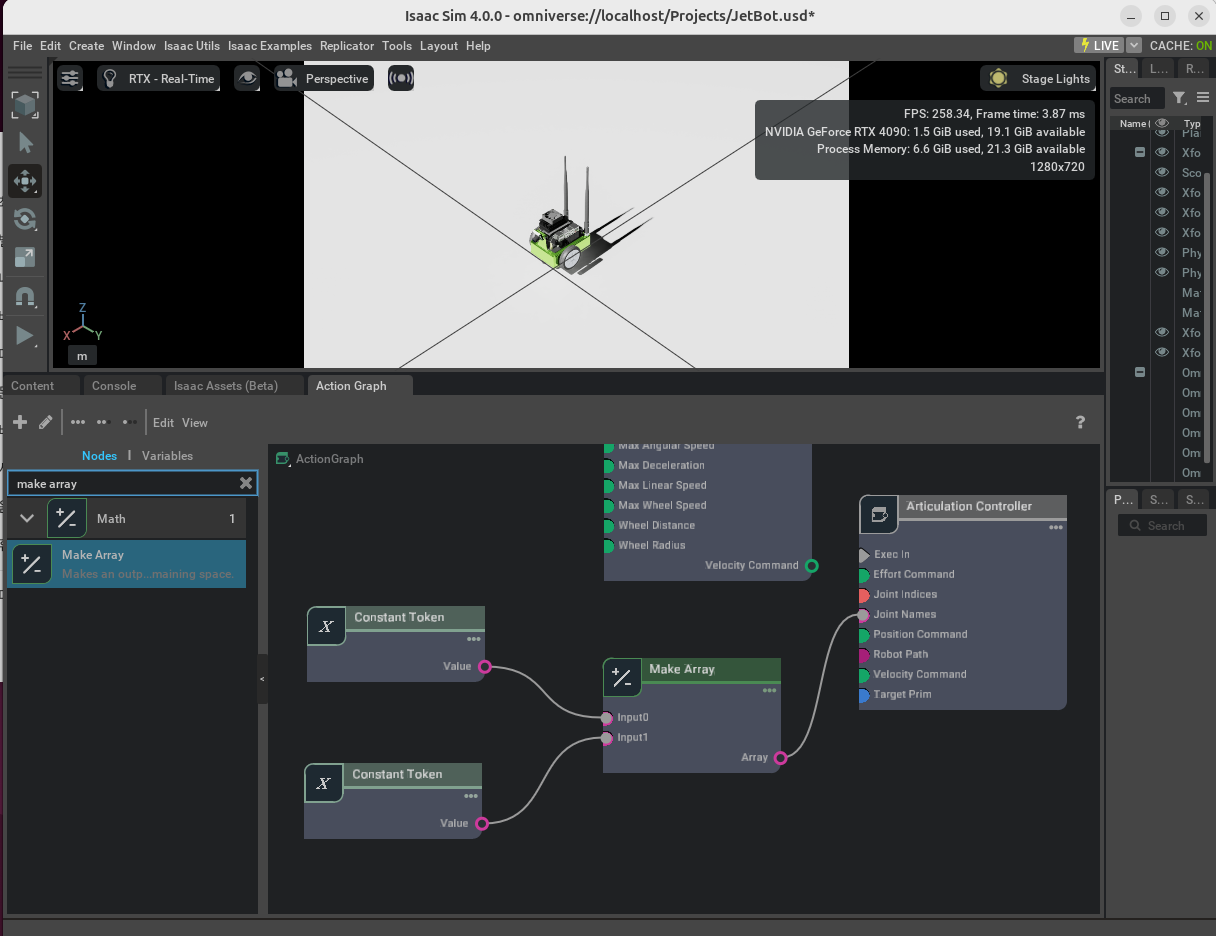Click the Property panel search field
Viewport: 1216px width, 936px height.
1162,526
